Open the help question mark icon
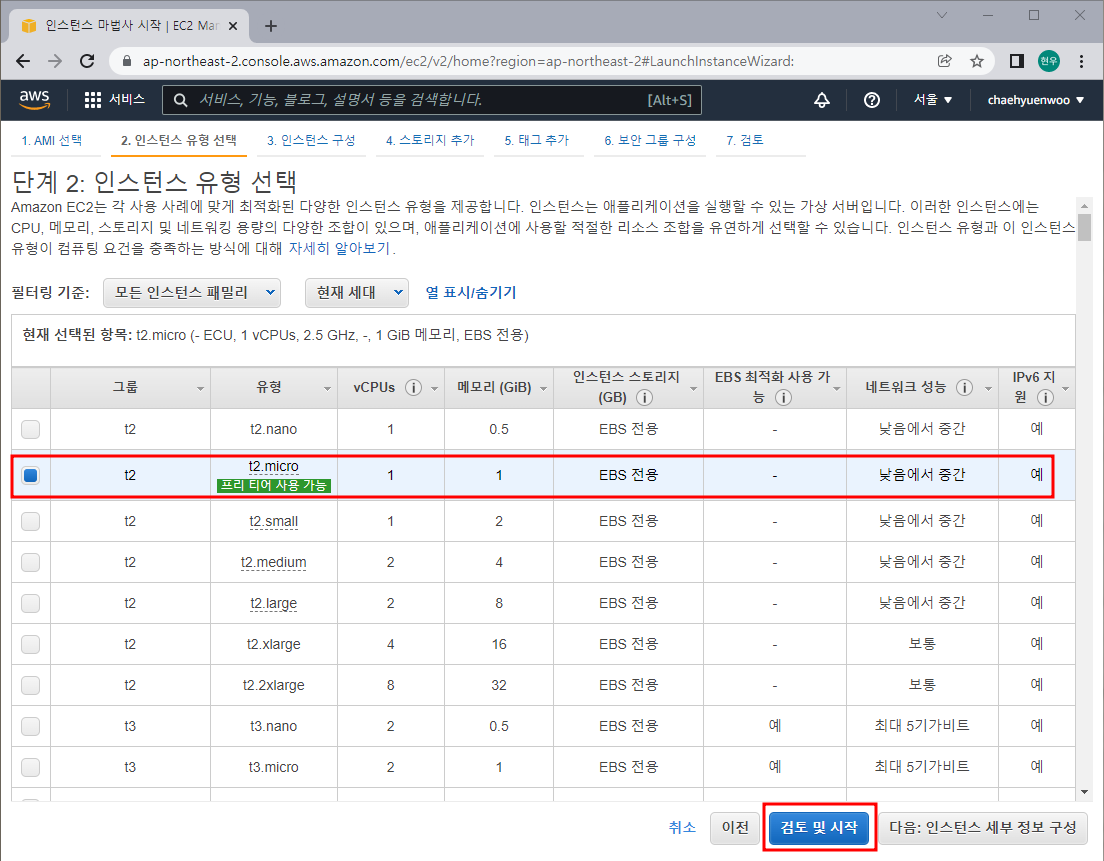Viewport: 1104px width, 861px height. pos(872,100)
